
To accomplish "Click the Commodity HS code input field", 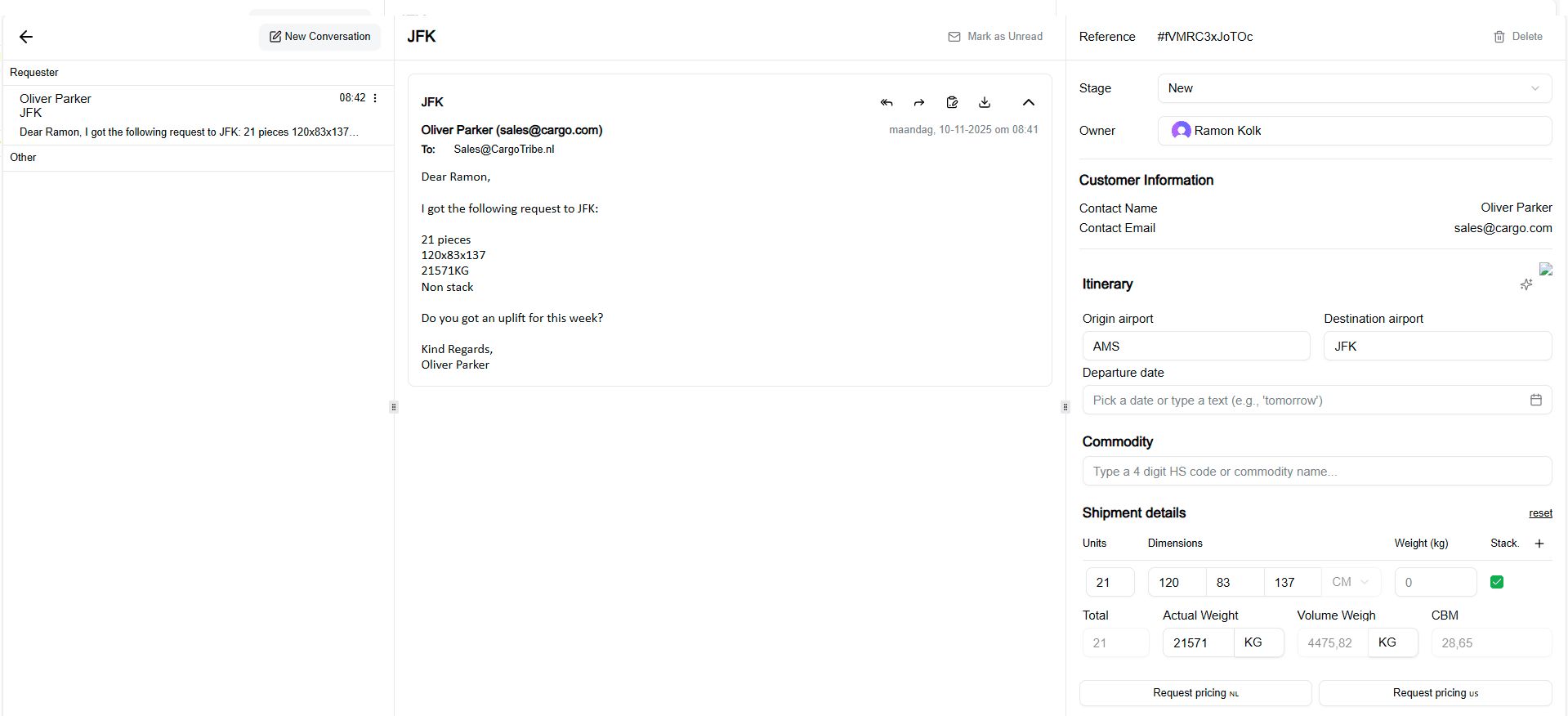I will tap(1316, 472).
